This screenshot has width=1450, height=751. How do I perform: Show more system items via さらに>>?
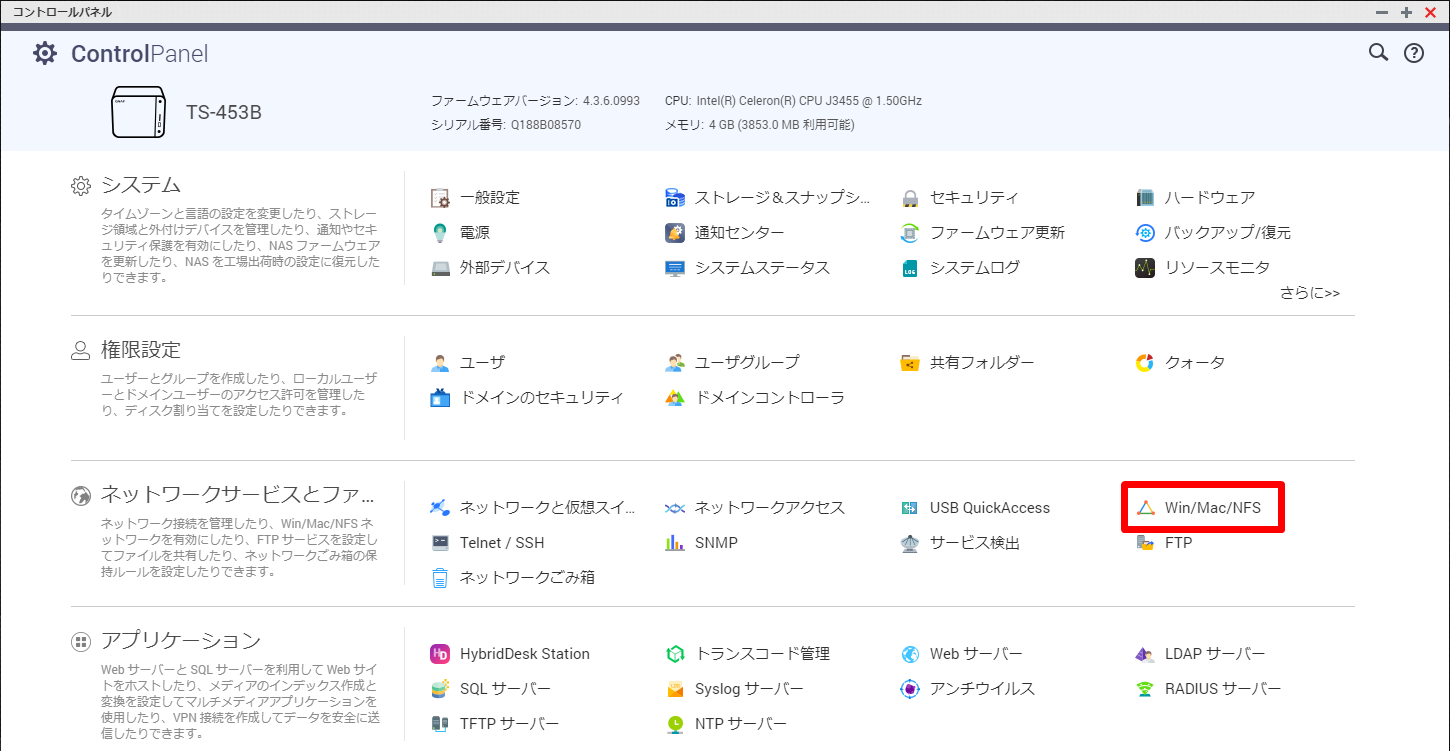click(x=1310, y=293)
